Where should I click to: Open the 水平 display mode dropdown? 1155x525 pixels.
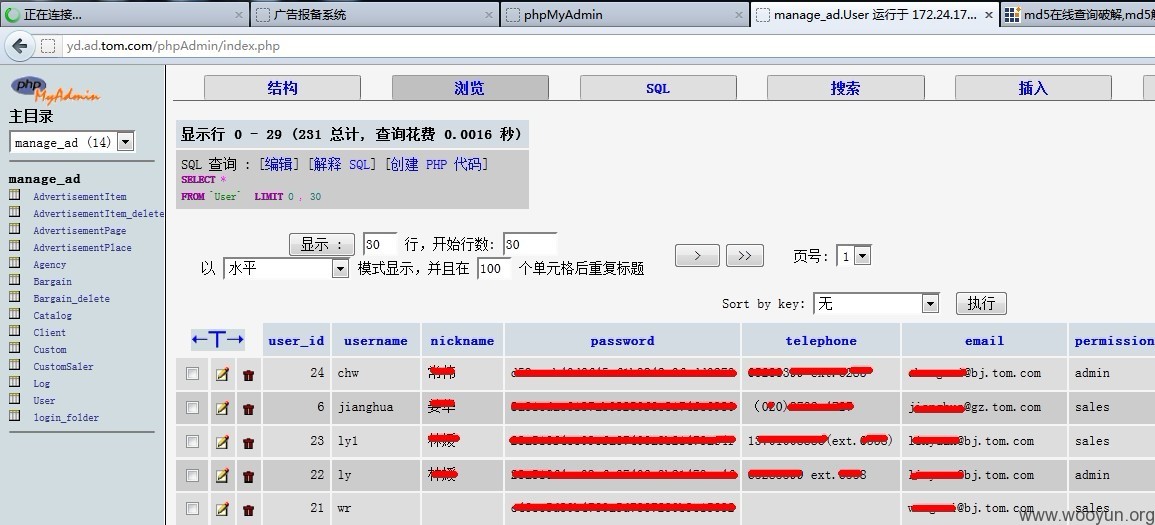pyautogui.click(x=286, y=269)
